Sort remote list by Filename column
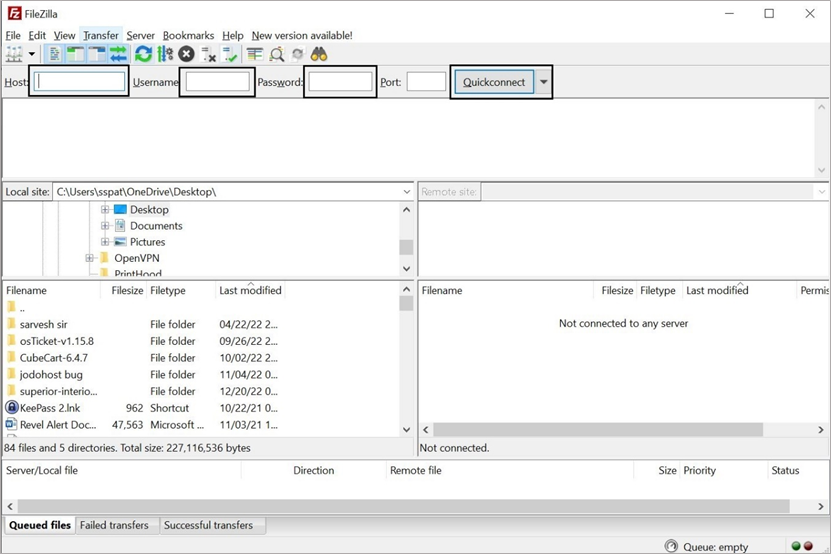The height and width of the screenshot is (554, 831). (507, 291)
